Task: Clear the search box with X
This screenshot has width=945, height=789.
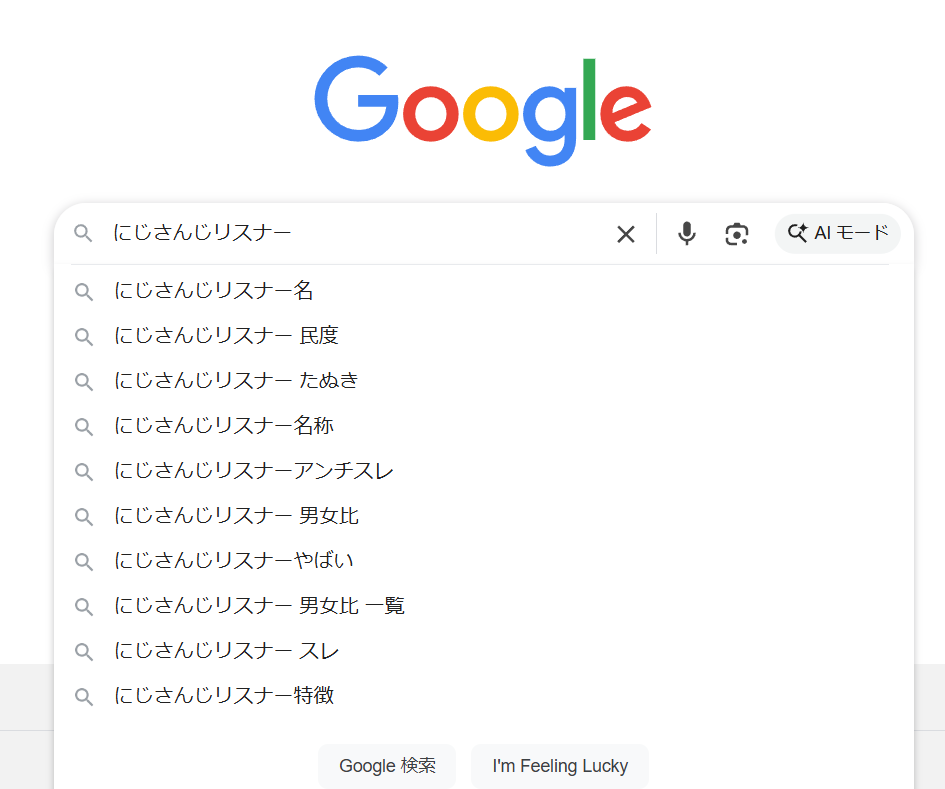Action: pyautogui.click(x=626, y=234)
